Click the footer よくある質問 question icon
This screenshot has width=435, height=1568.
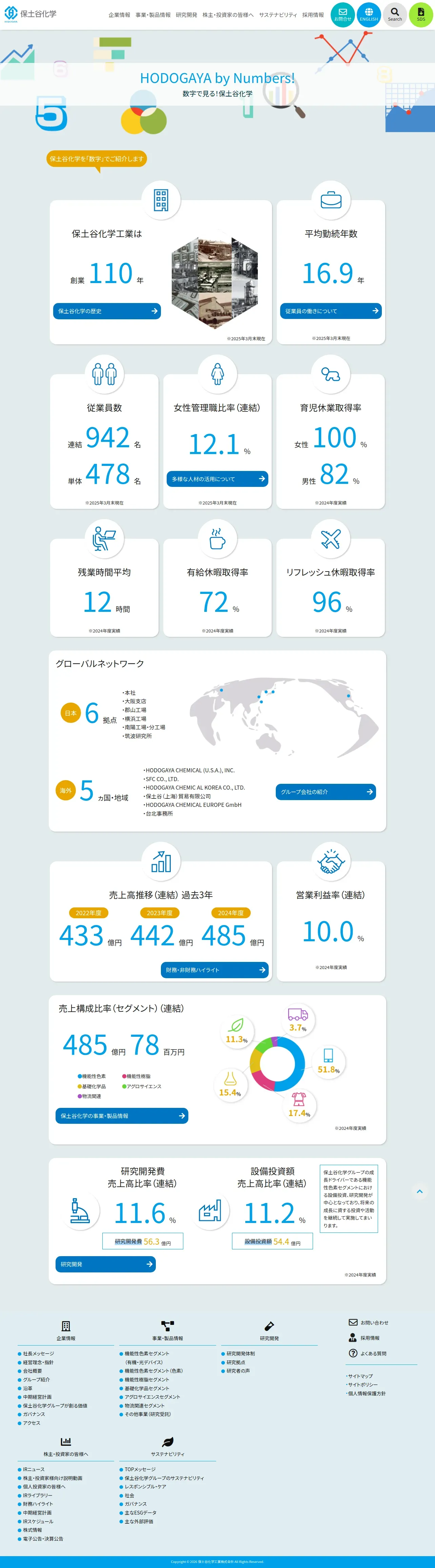coord(353,1353)
